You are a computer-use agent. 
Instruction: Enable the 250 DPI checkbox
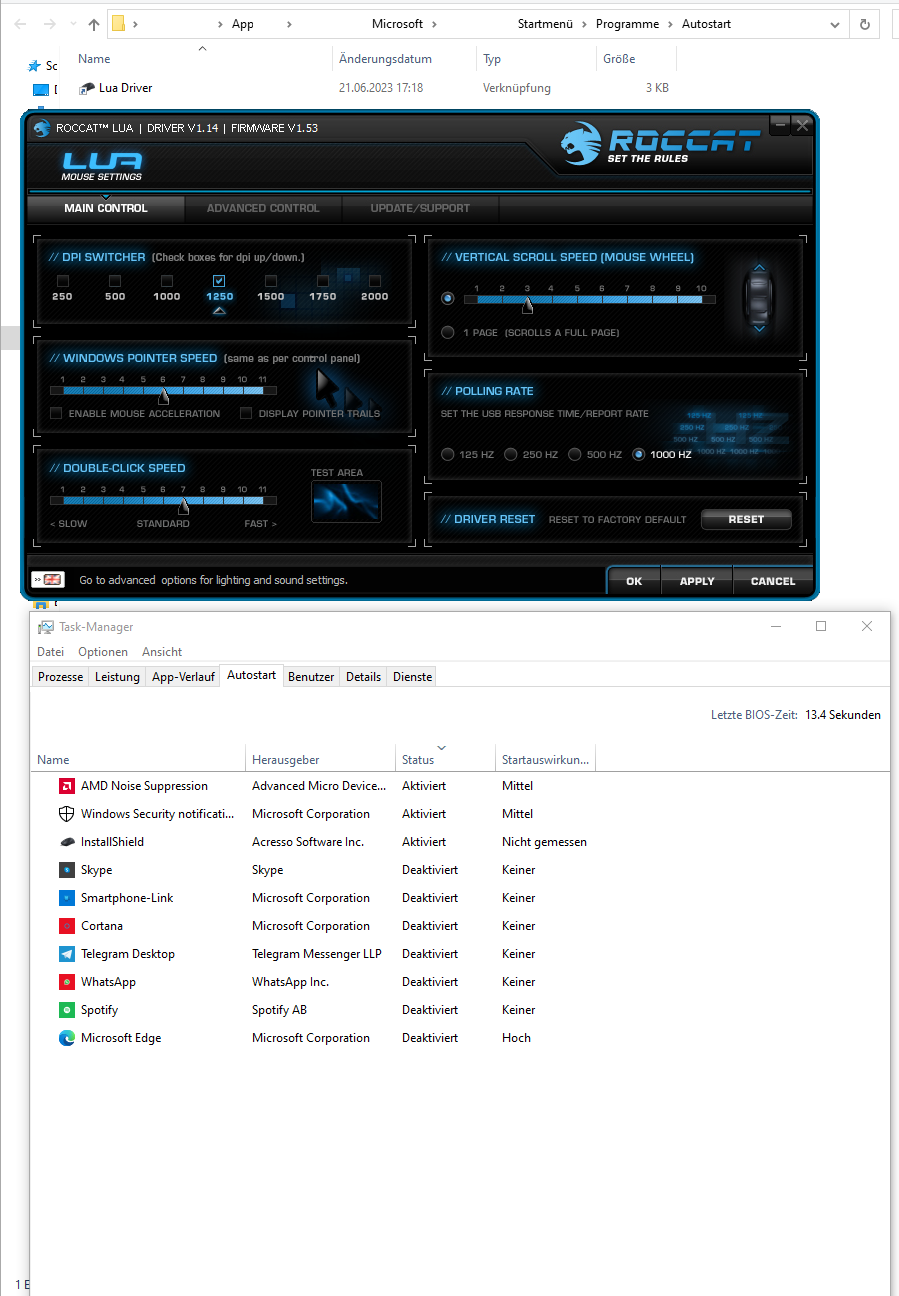[62, 281]
